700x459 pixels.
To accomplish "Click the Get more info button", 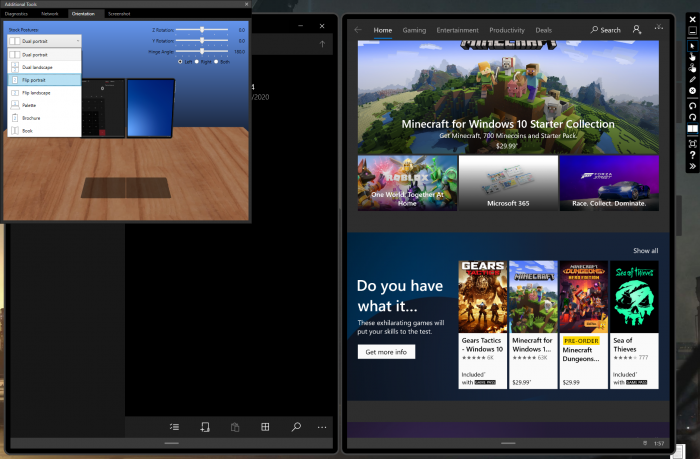I will click(x=386, y=352).
